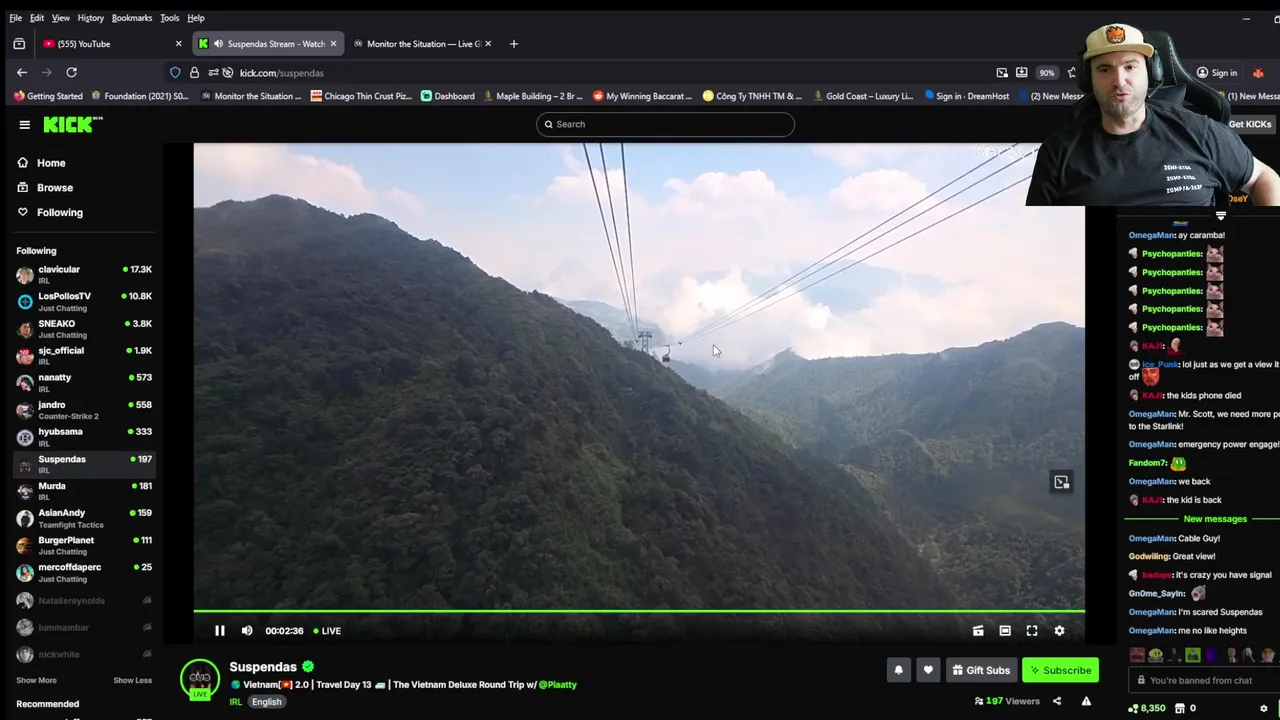Viewport: 1280px width, 720px height.
Task: Click the Gift Subs button
Action: pos(981,670)
